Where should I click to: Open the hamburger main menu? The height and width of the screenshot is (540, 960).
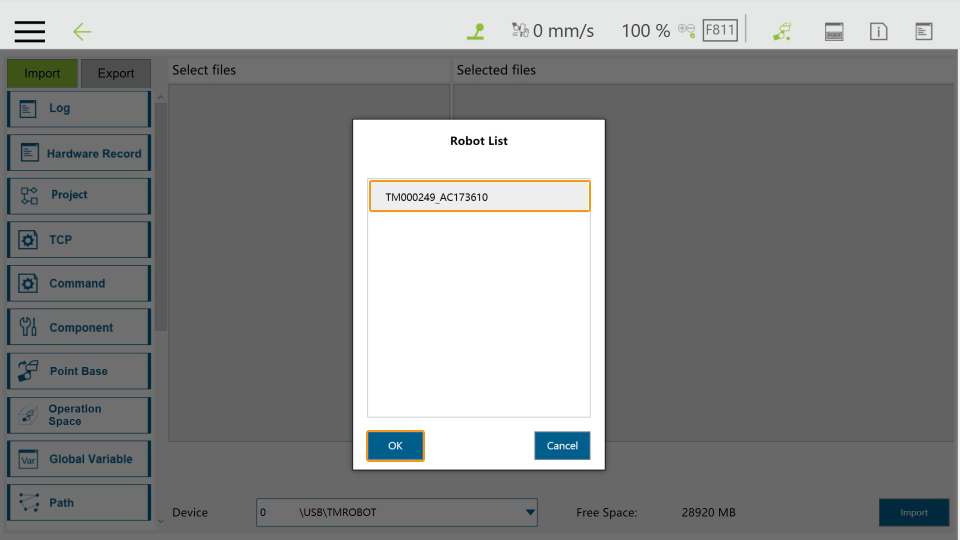click(x=29, y=31)
